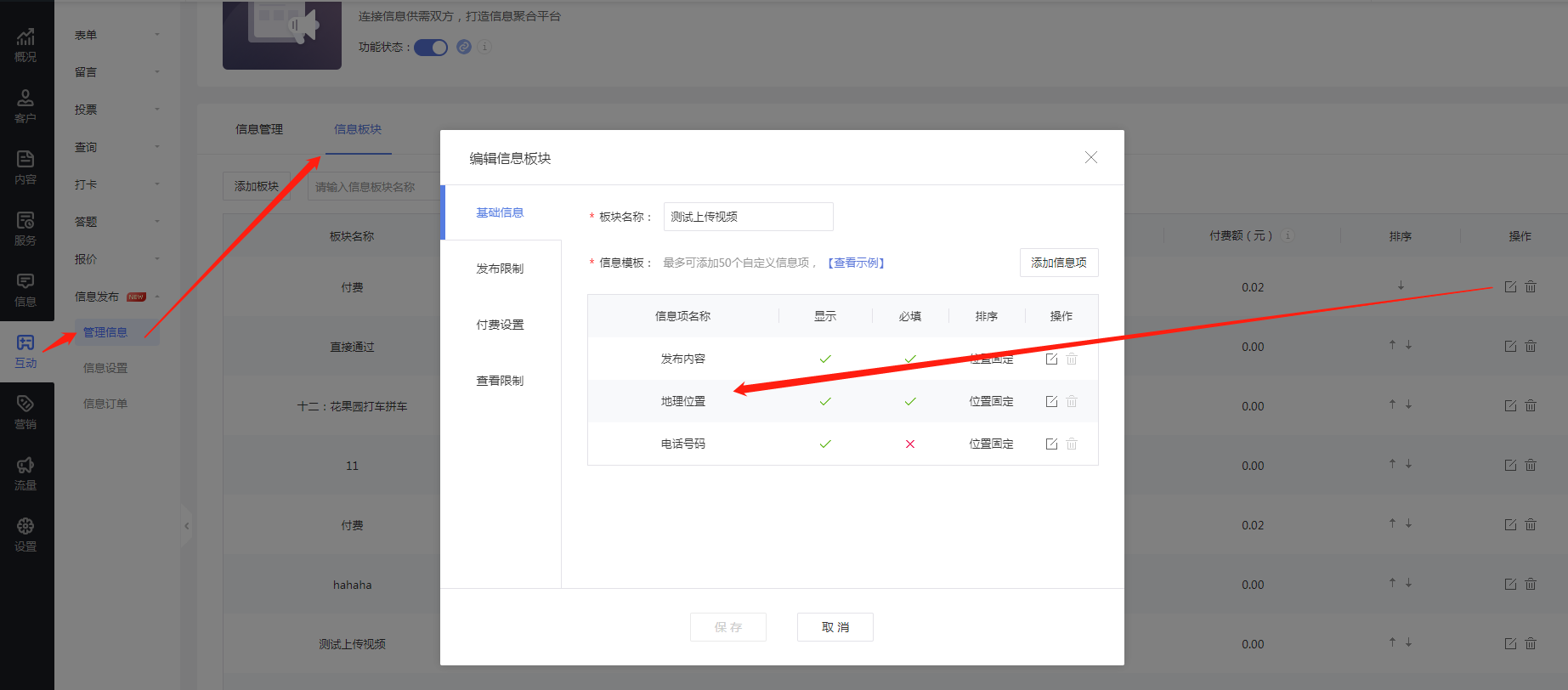Open 信息设置 submenu item

(105, 368)
